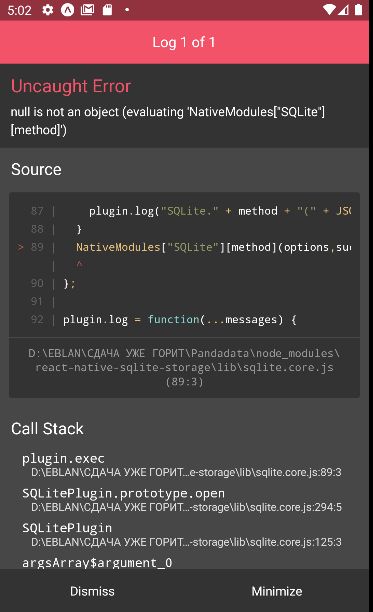
Task: Tap the settings gear status bar icon
Action: coord(48,10)
